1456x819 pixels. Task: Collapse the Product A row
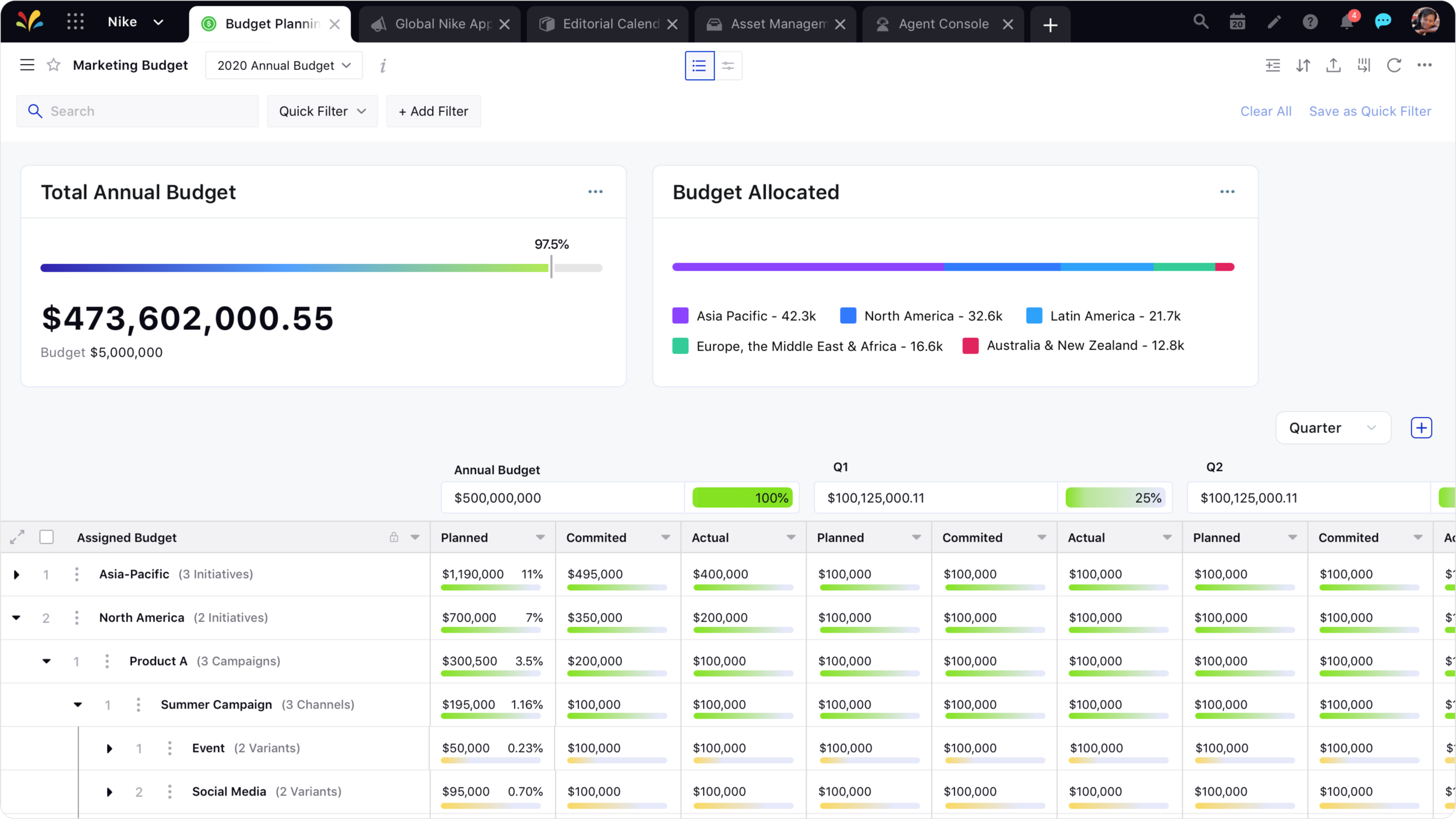[47, 662]
